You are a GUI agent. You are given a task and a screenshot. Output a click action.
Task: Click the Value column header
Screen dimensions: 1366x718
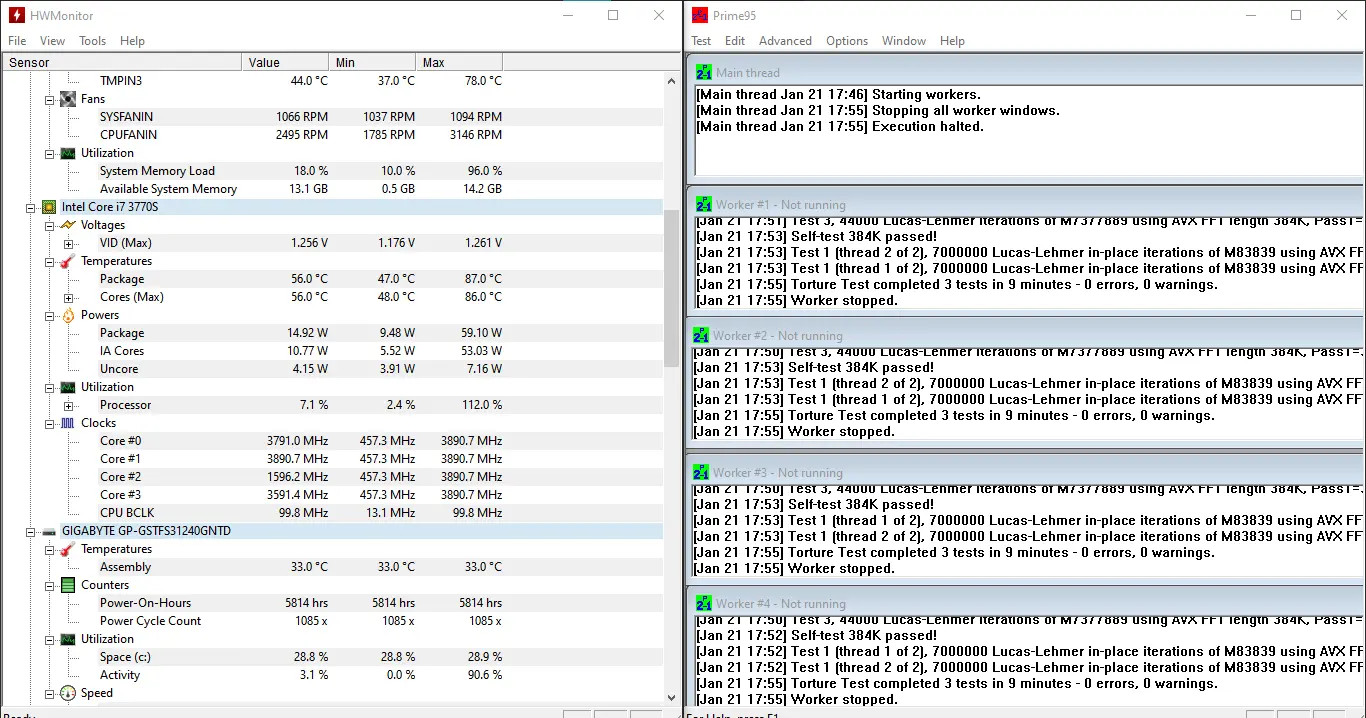click(285, 62)
